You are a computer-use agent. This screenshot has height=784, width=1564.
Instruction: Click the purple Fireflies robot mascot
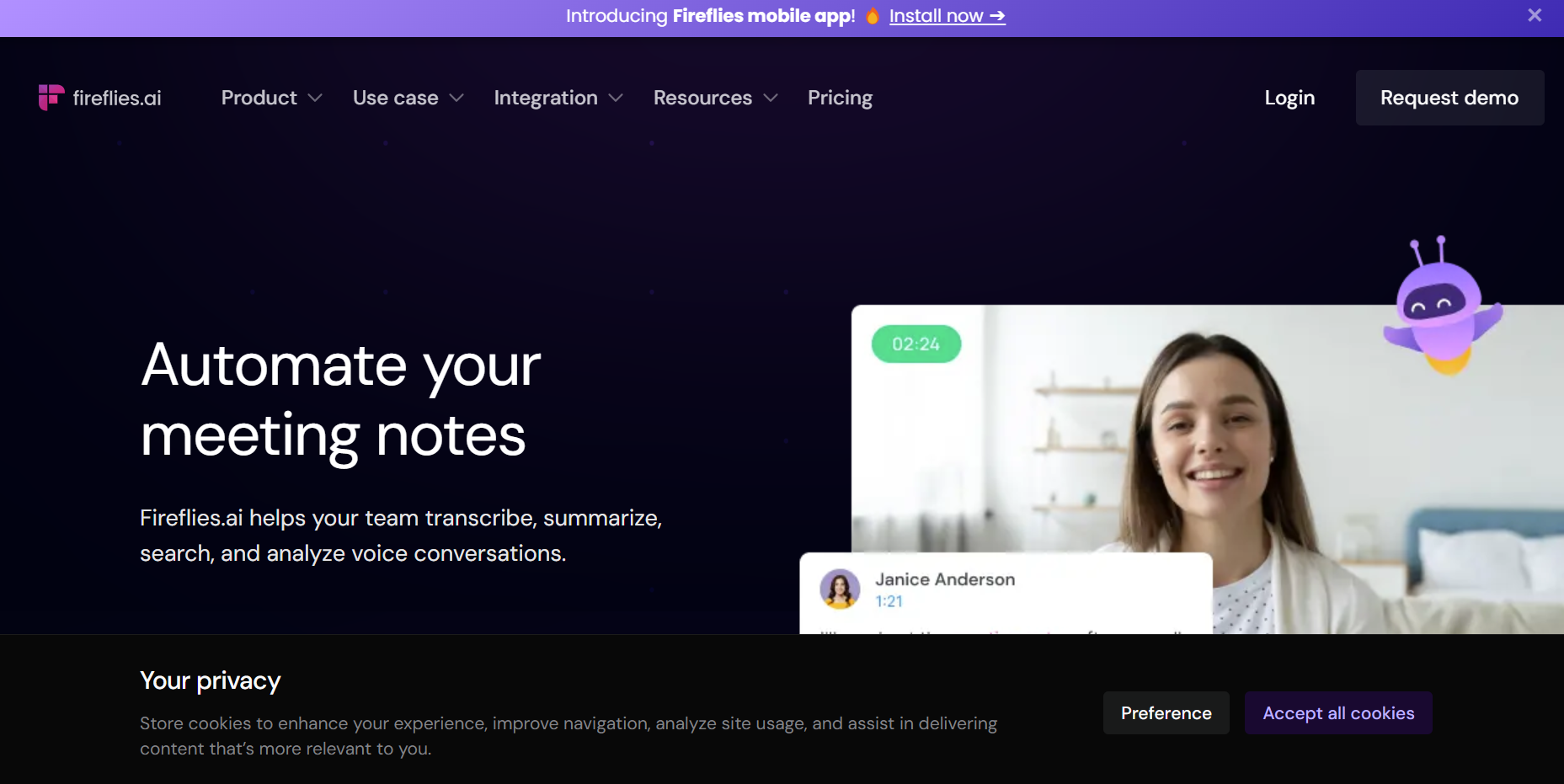[1442, 307]
